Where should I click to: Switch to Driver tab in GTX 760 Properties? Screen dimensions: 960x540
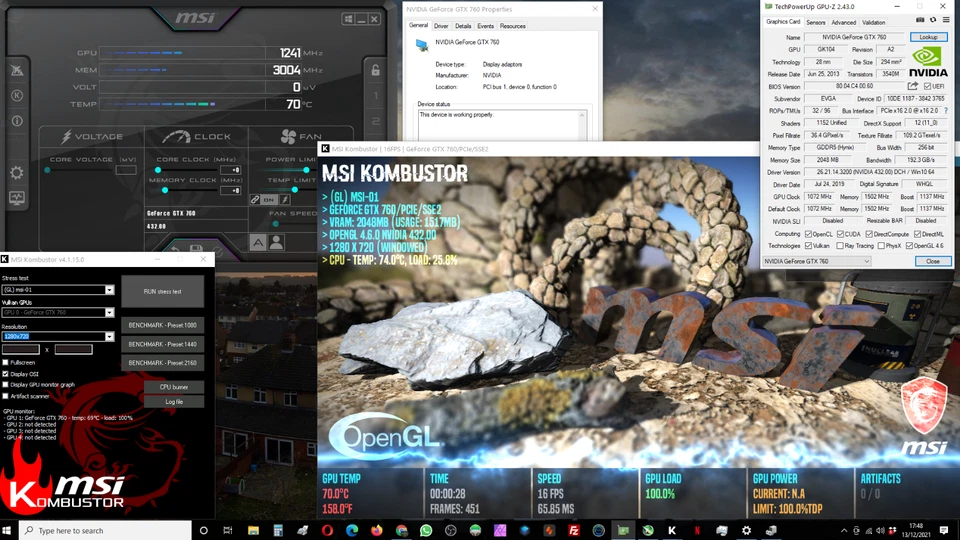[441, 26]
